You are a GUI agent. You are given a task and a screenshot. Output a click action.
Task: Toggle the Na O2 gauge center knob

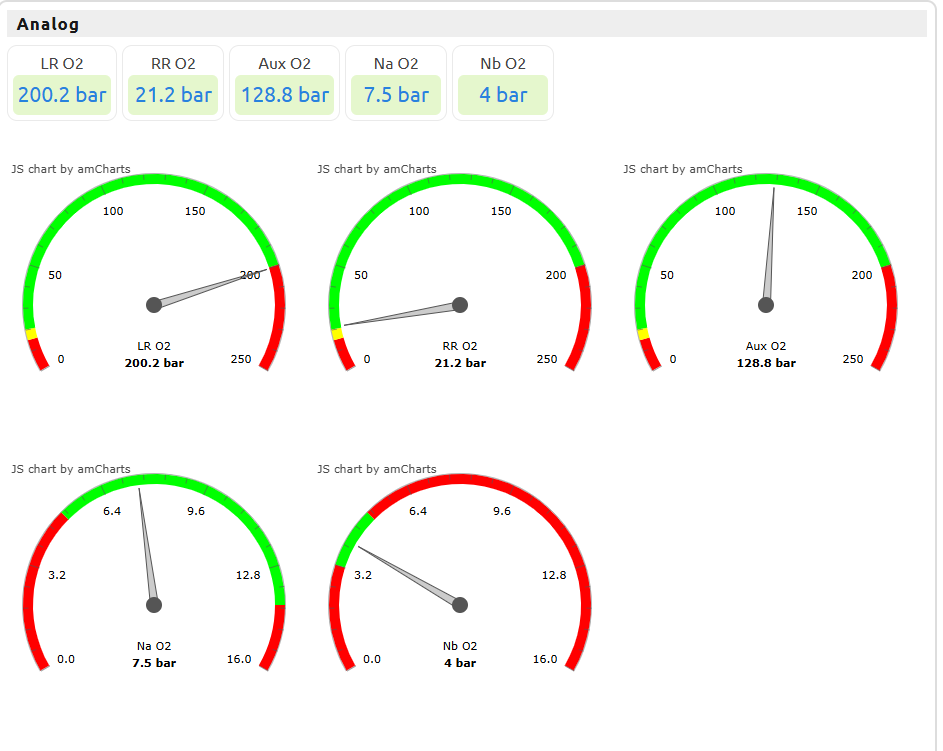tap(153, 604)
